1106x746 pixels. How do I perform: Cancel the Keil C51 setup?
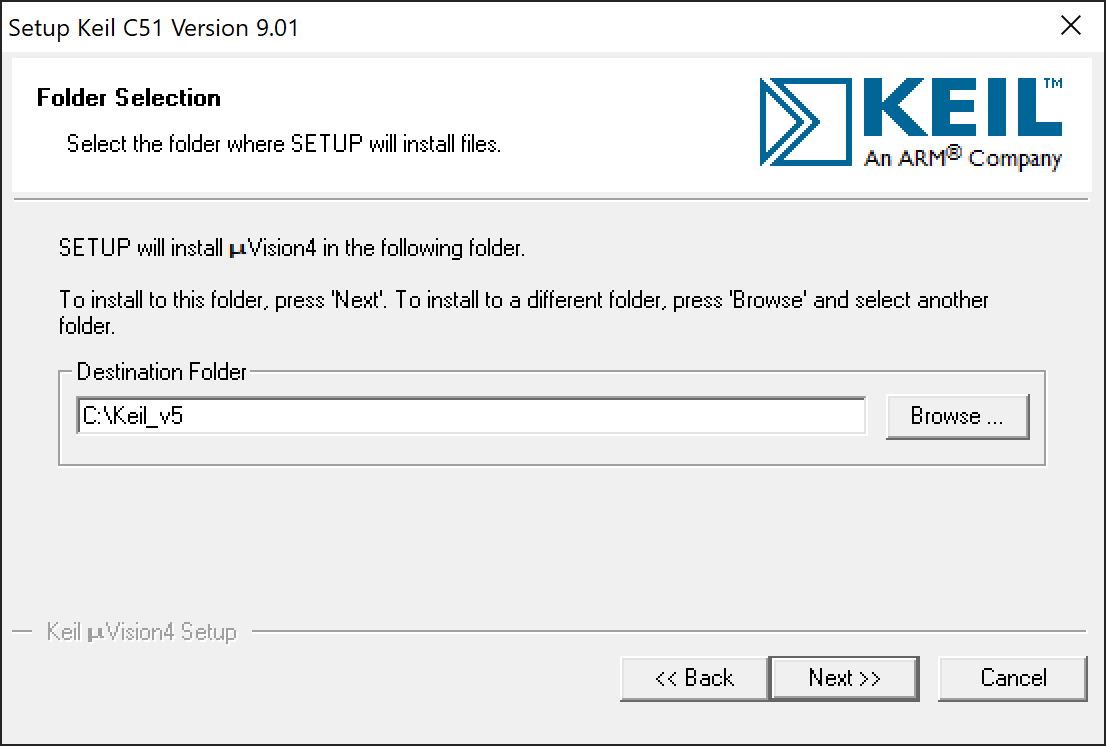(1012, 678)
